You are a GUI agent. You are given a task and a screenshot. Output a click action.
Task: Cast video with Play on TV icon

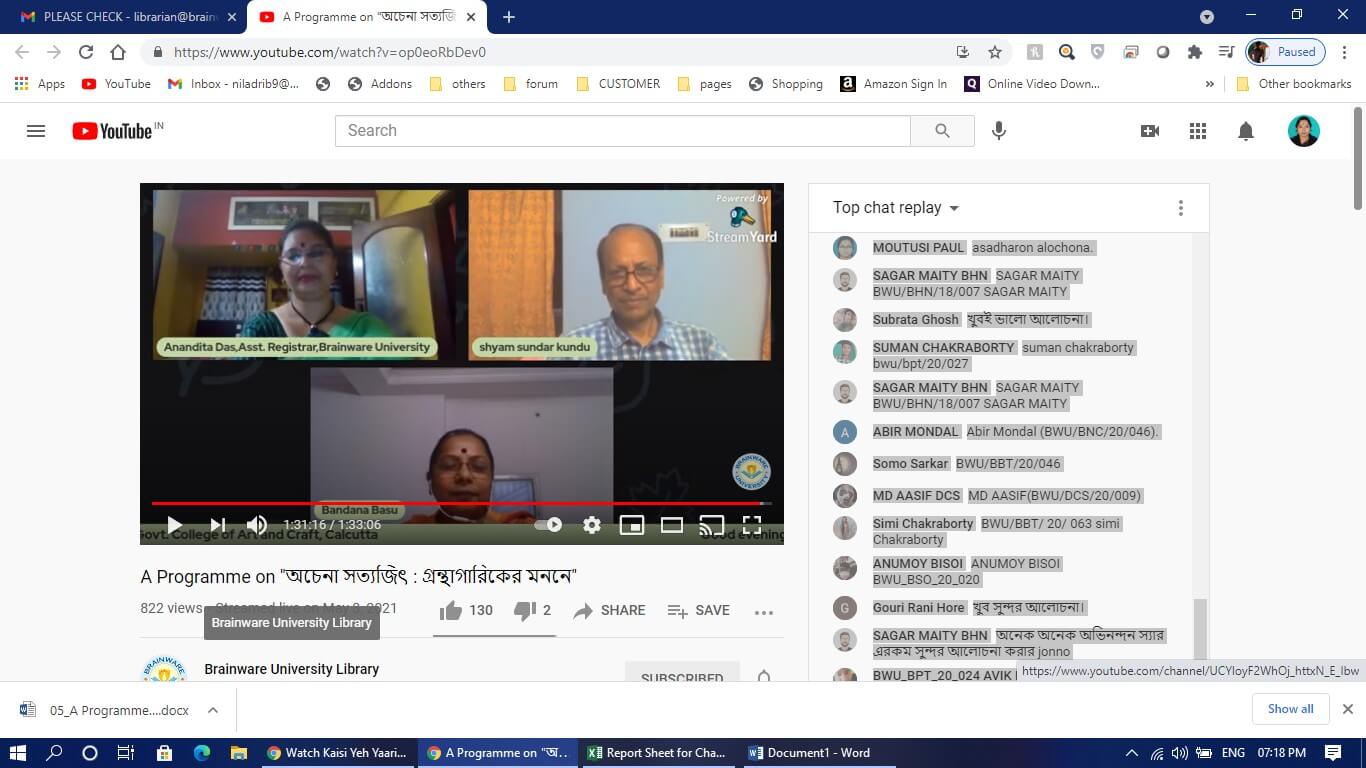(x=712, y=525)
